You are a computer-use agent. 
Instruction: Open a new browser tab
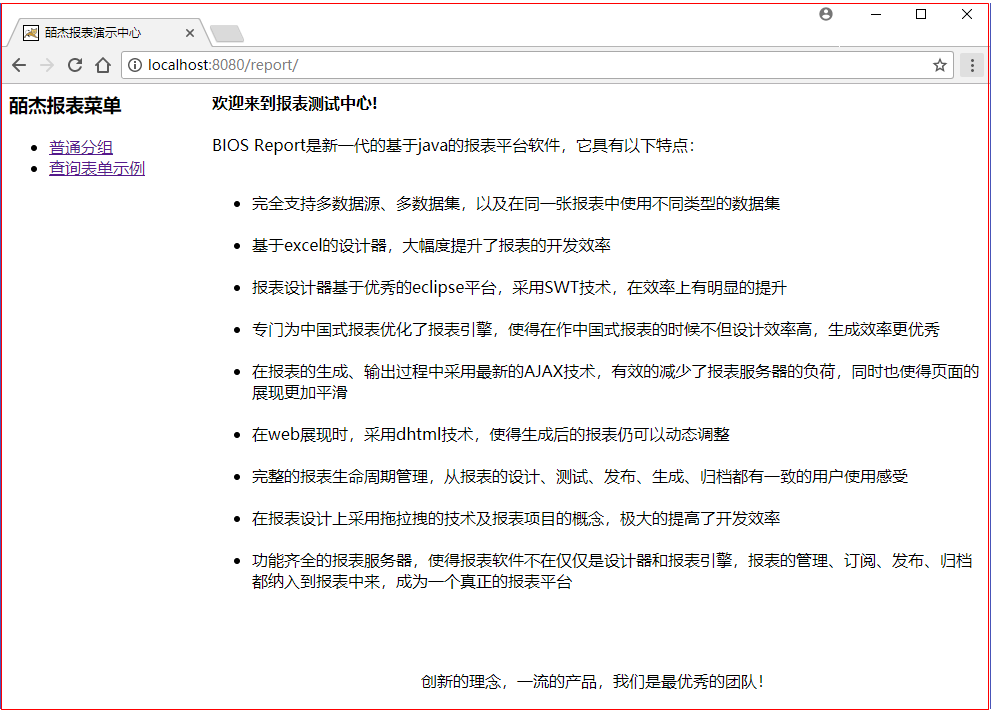[227, 34]
